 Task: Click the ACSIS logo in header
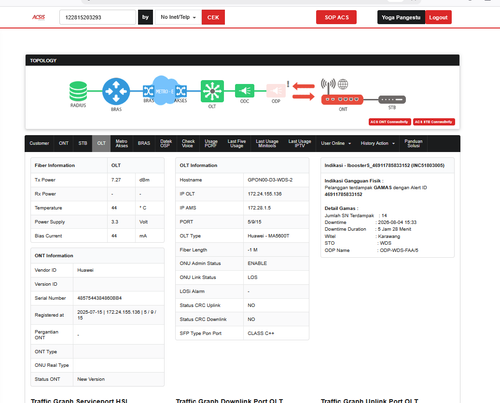pyautogui.click(x=38, y=17)
